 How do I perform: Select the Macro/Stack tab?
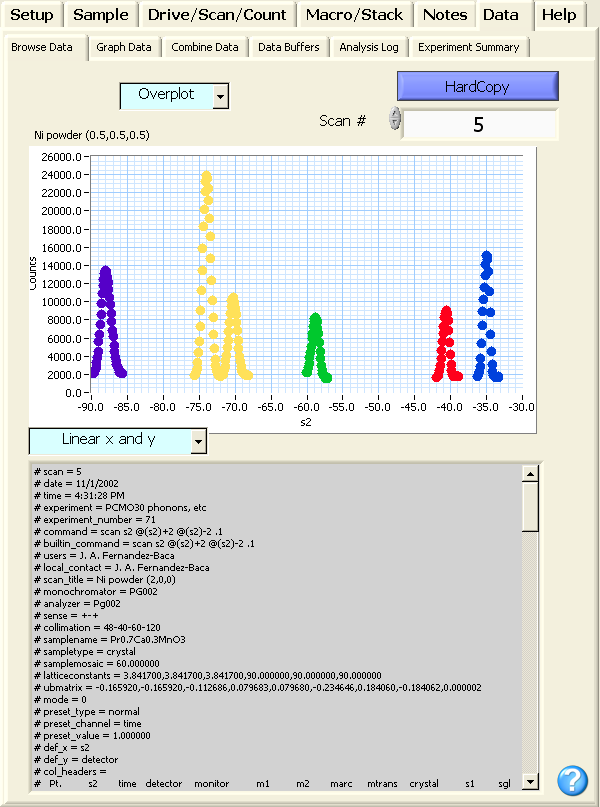[x=355, y=14]
